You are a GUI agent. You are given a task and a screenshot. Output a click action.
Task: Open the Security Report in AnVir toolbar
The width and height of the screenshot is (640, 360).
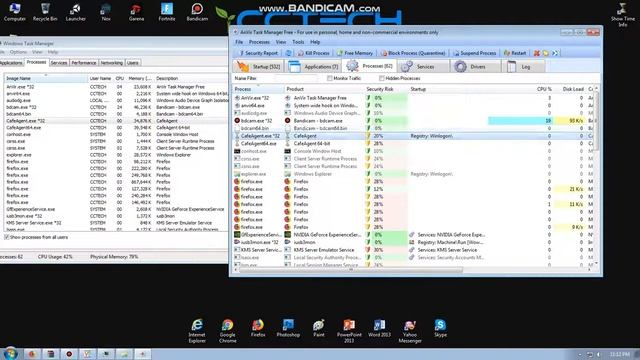[x=258, y=53]
